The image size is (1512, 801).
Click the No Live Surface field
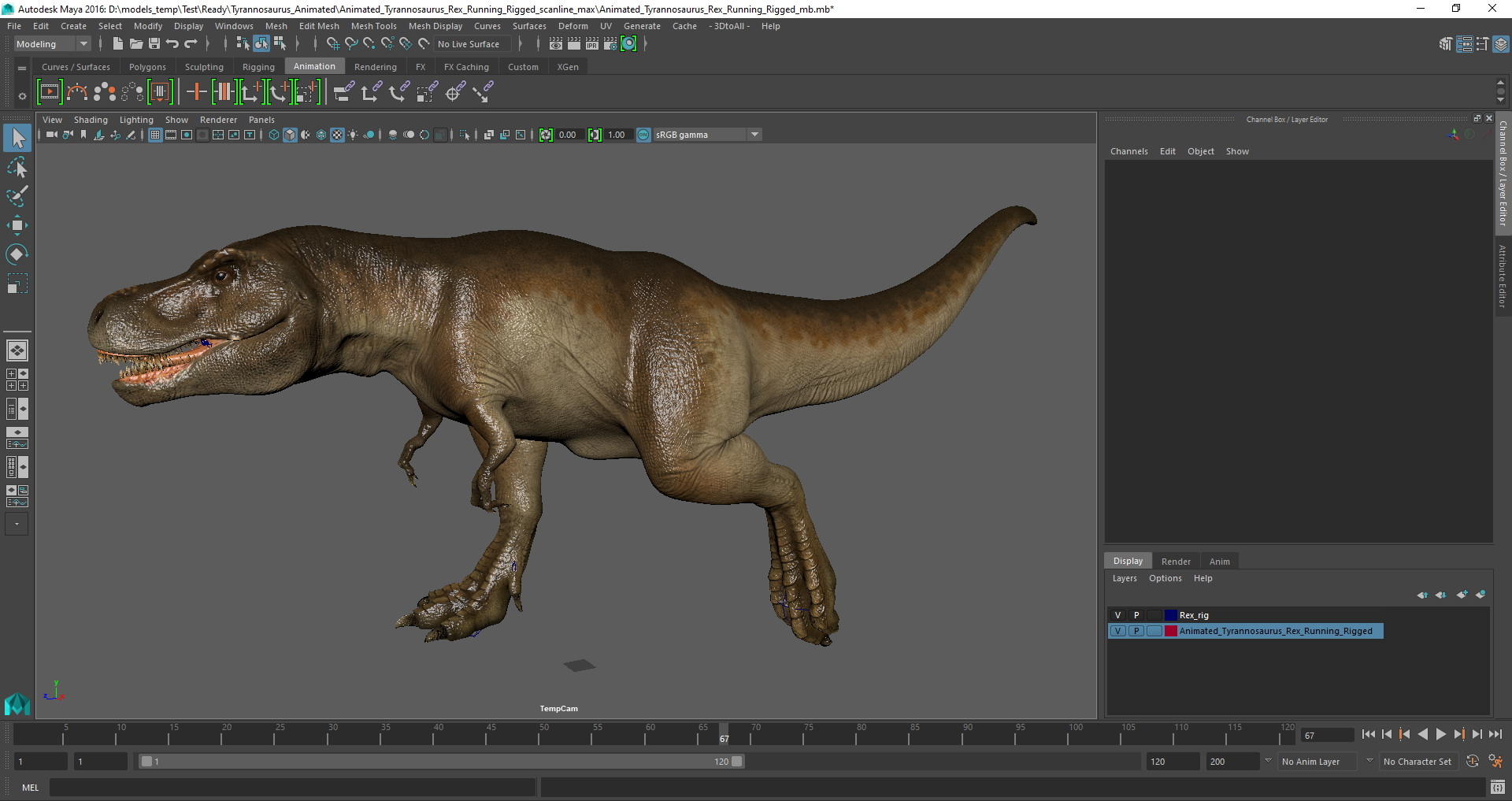pyautogui.click(x=472, y=44)
